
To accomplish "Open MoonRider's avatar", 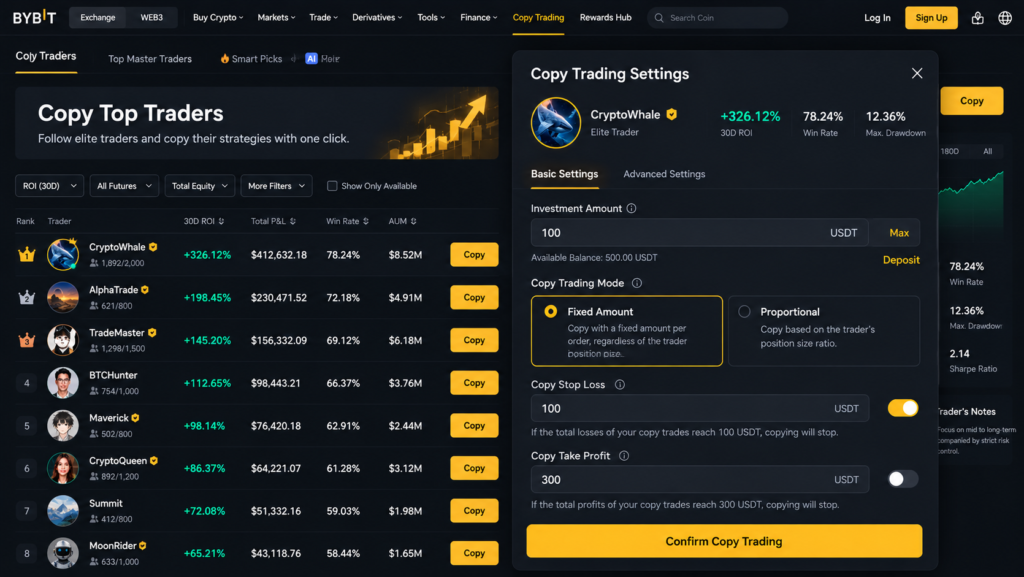I will tap(63, 553).
